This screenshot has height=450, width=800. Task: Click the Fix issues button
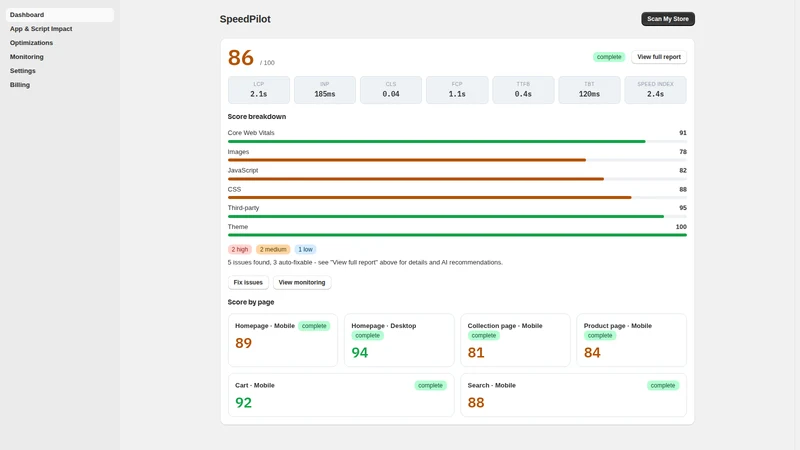(x=248, y=282)
